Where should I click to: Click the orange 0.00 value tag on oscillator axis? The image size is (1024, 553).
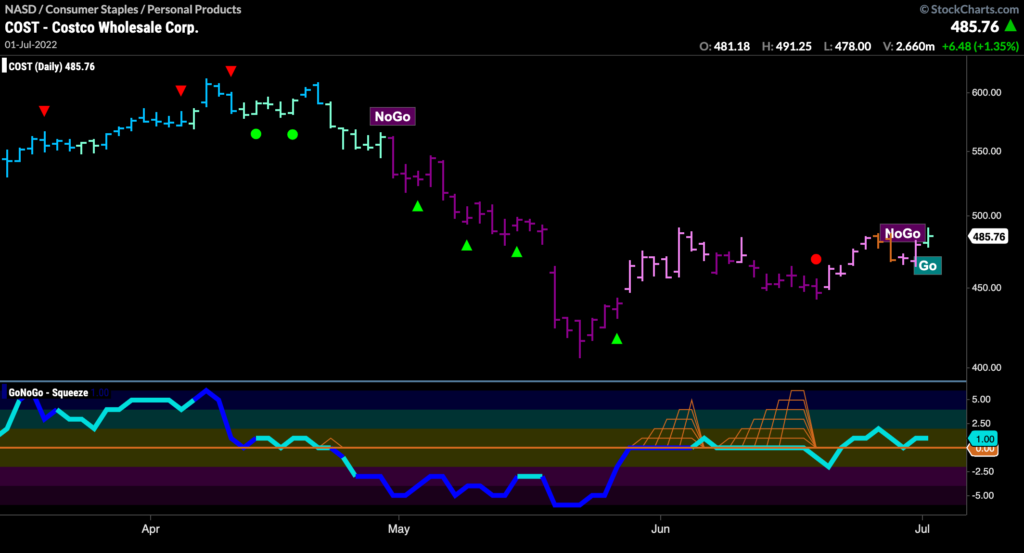984,449
